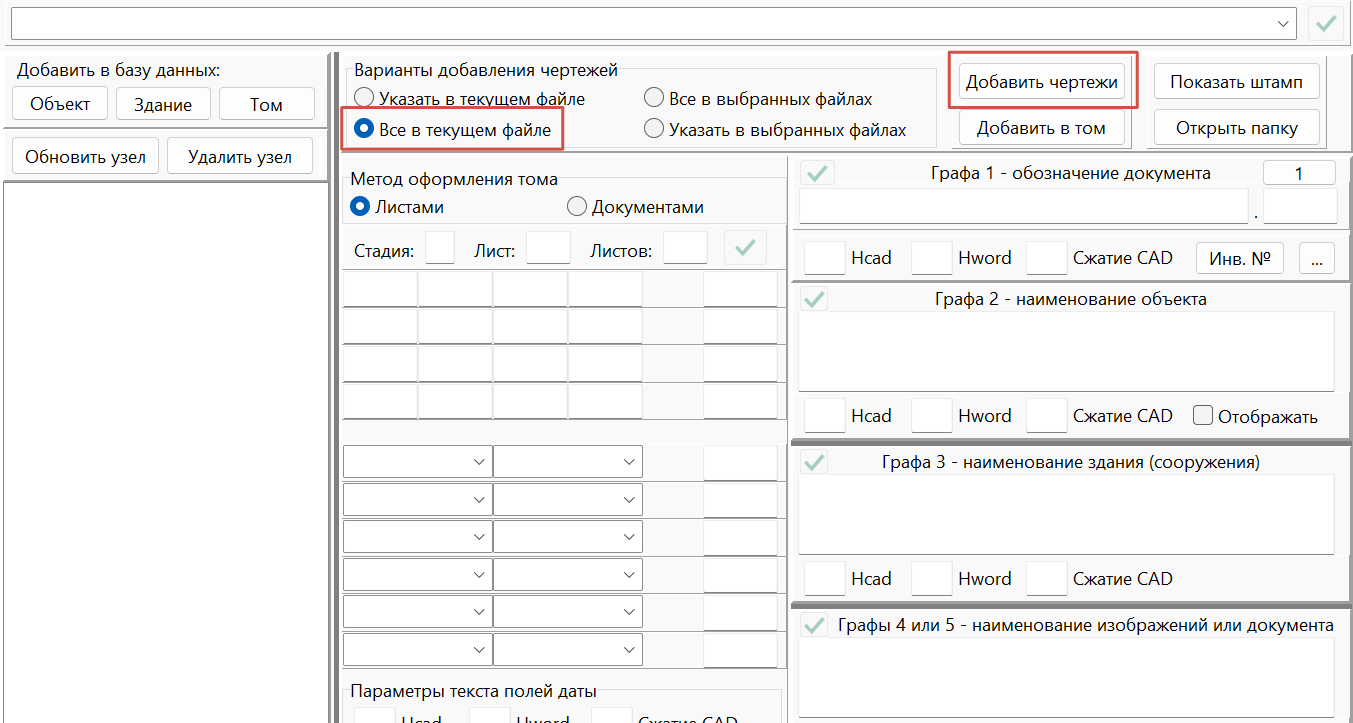
Task: Click 'Открыть папку' button
Action: (1237, 127)
